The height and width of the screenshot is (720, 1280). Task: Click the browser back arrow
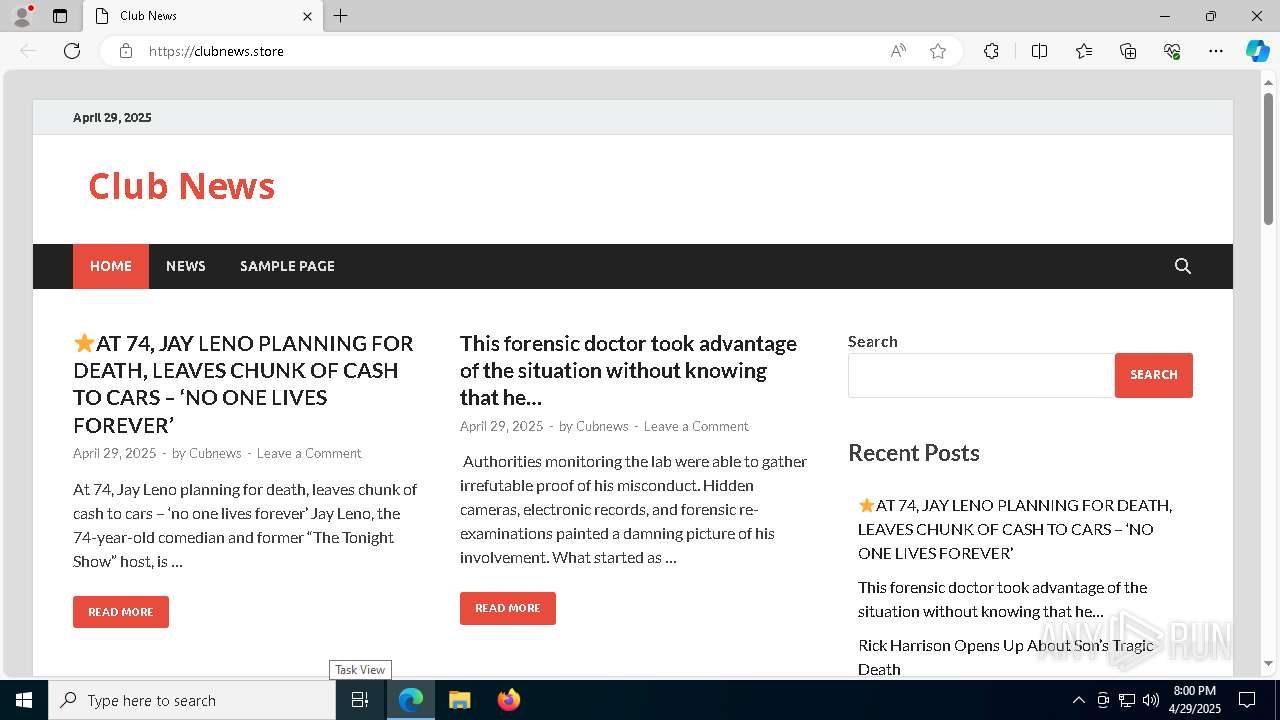point(28,51)
